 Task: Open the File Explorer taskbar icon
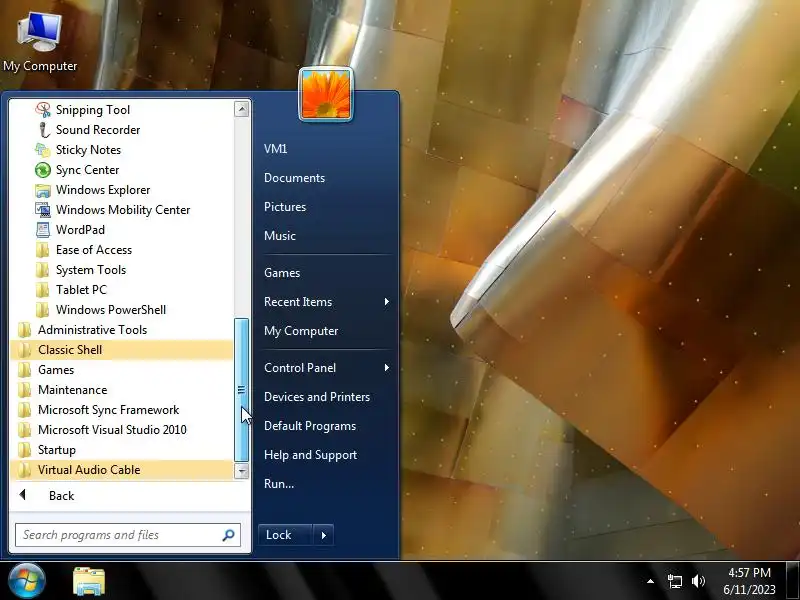pos(89,581)
